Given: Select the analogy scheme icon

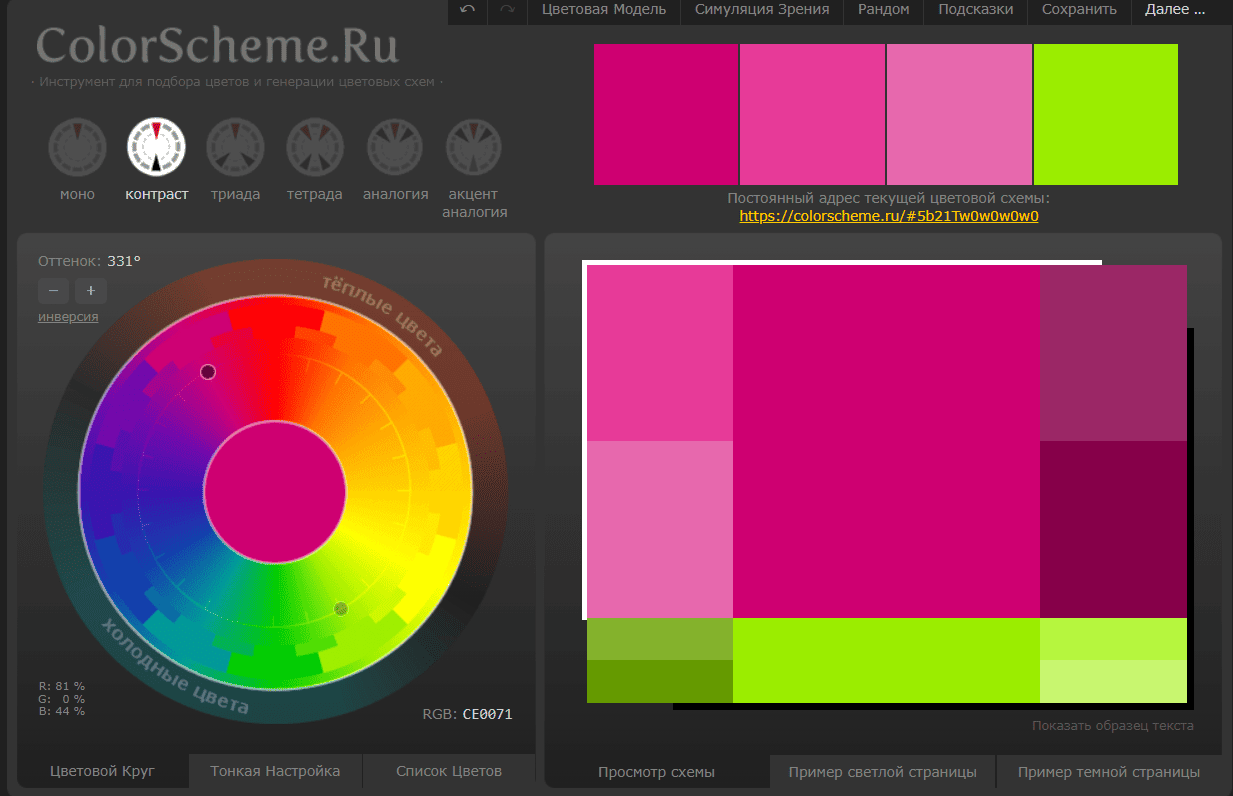Looking at the screenshot, I should click(395, 147).
